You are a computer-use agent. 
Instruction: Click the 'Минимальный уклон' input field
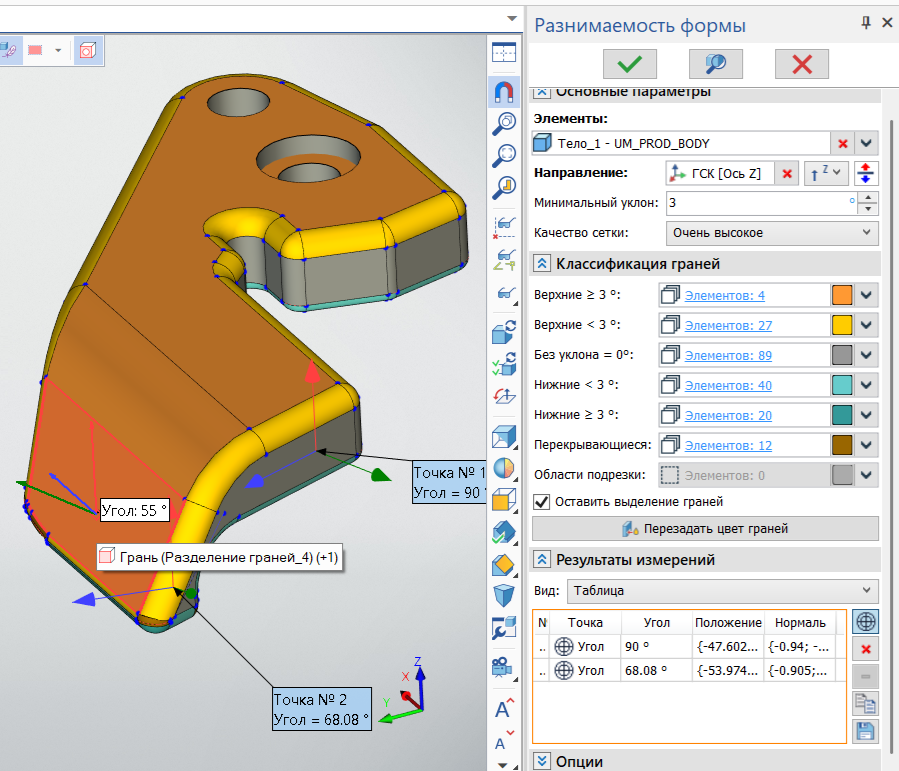pos(756,203)
